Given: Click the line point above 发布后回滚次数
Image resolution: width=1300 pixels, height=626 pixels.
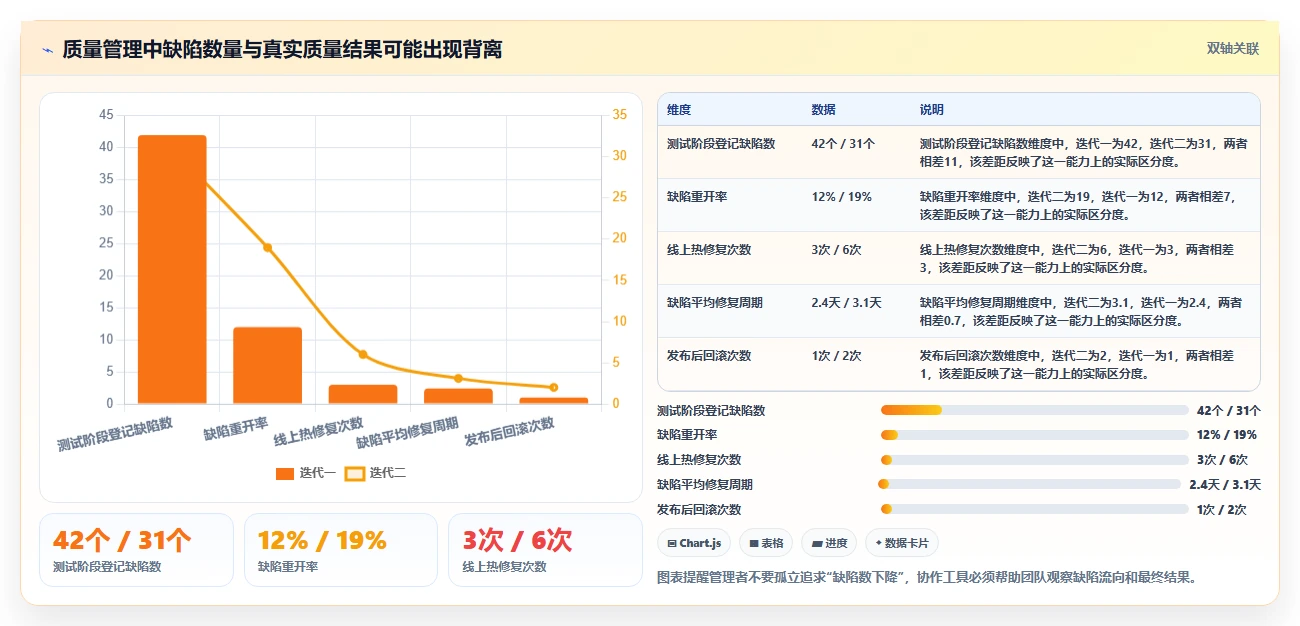Looking at the screenshot, I should click(x=554, y=387).
